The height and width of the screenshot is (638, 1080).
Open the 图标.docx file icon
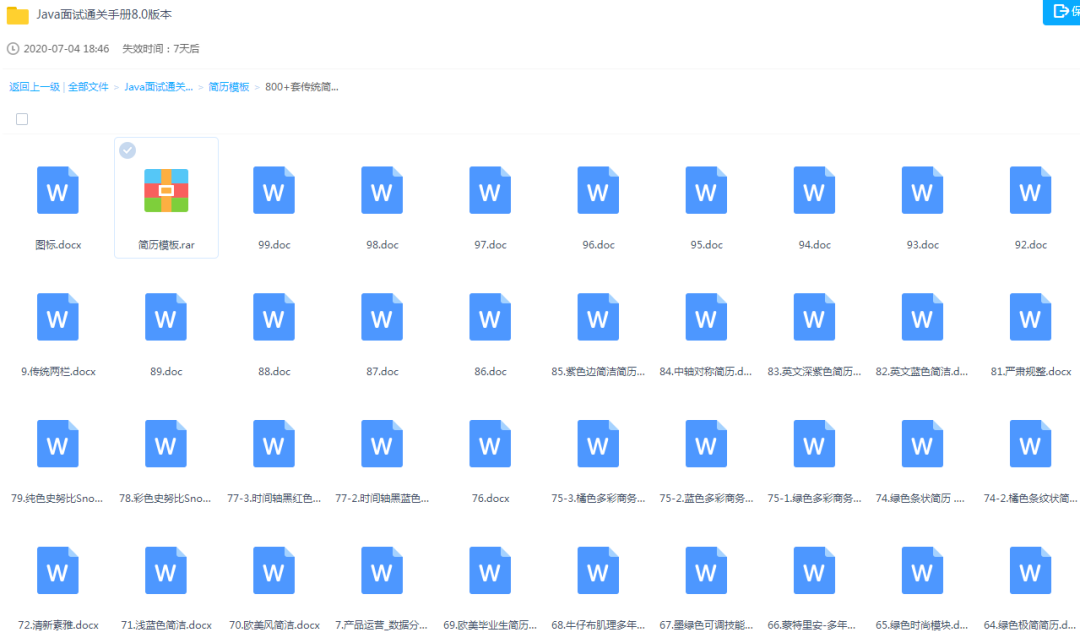click(58, 190)
